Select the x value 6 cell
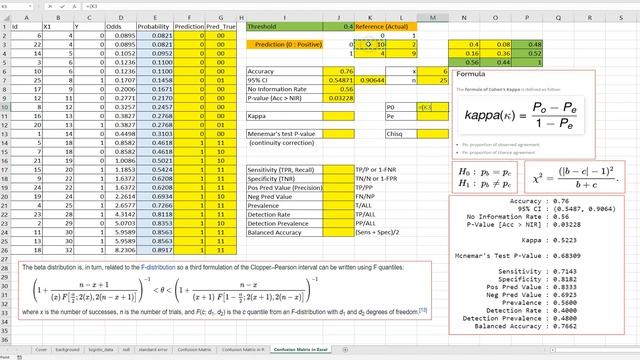The height and width of the screenshot is (360, 640). [x=433, y=71]
